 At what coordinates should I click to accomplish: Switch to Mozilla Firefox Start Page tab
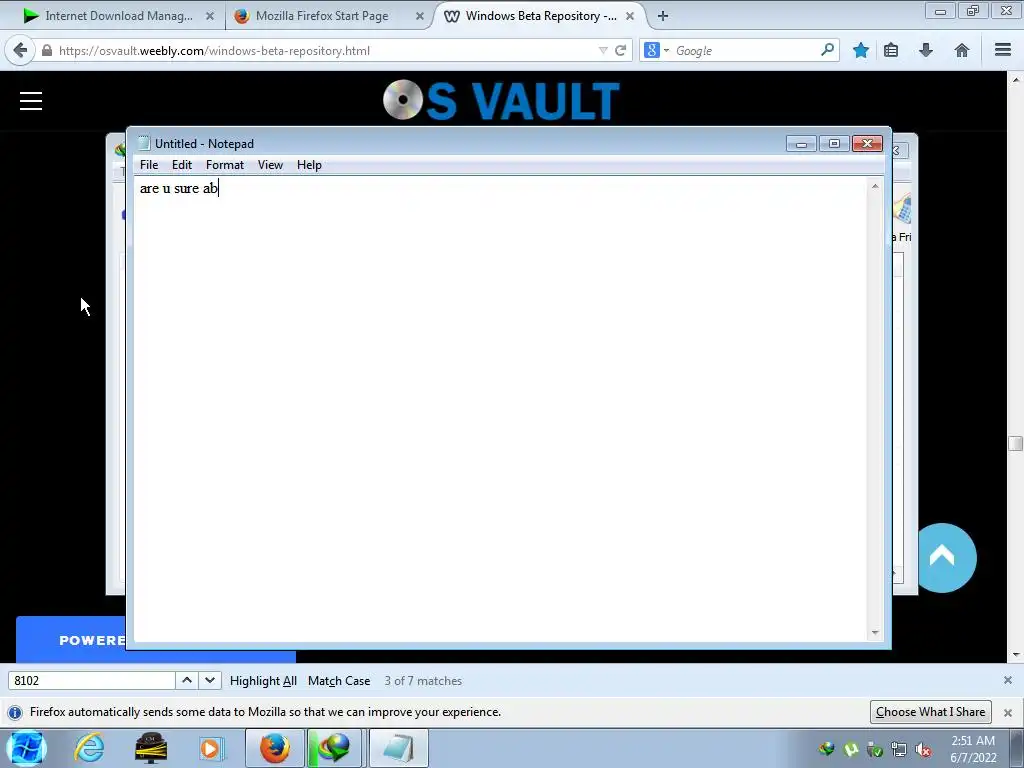pos(322,16)
